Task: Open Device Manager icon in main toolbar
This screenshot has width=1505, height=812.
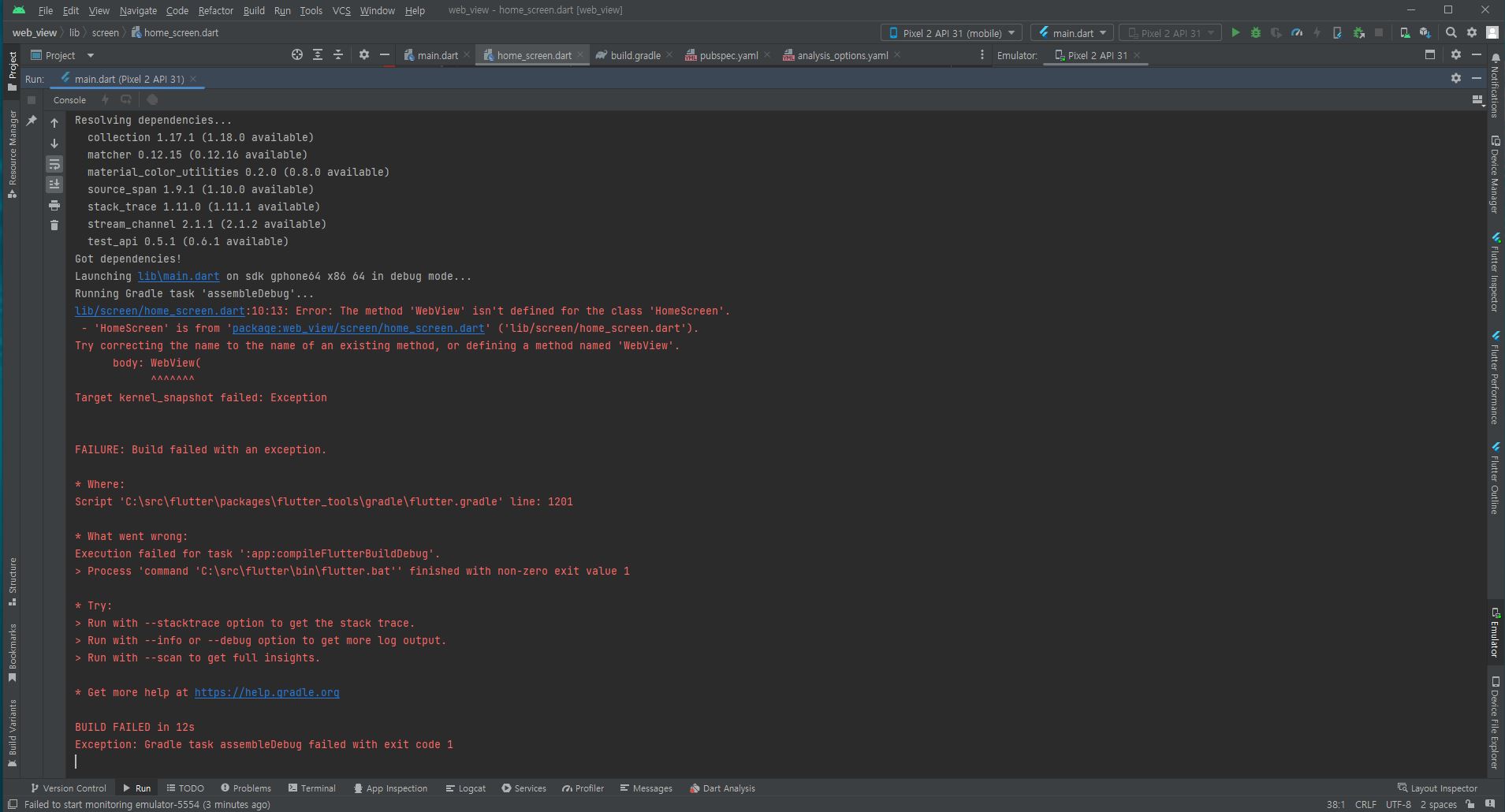Action: pyautogui.click(x=1404, y=33)
